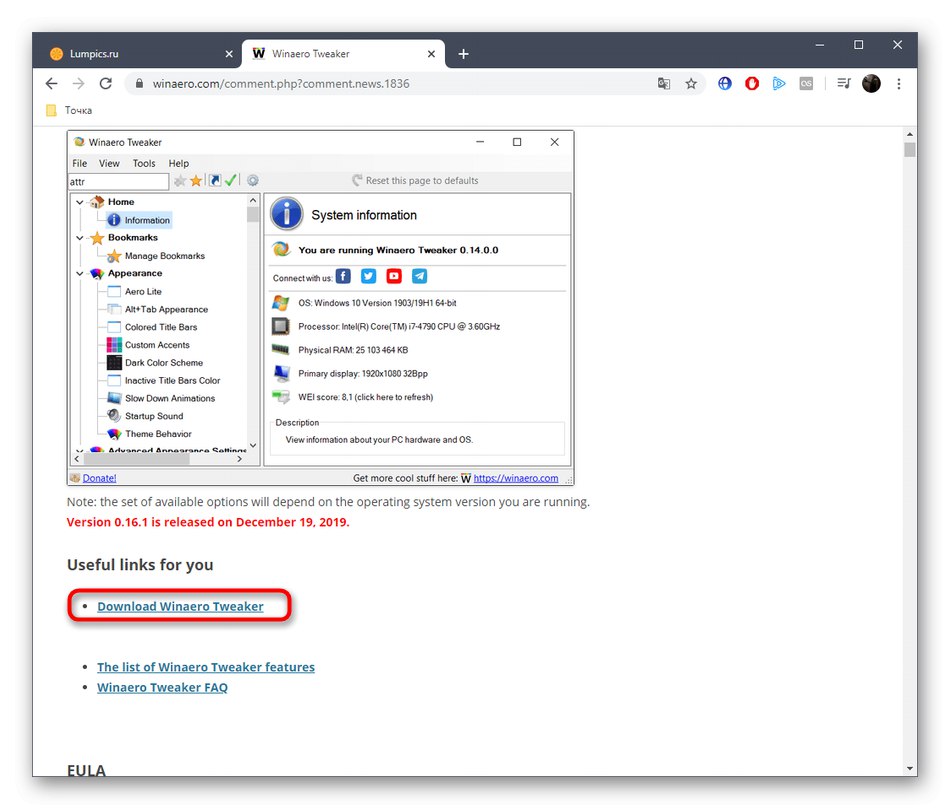Viewport: 950px width, 809px height.
Task: Click Download Winaero Tweaker link
Action: pos(180,607)
